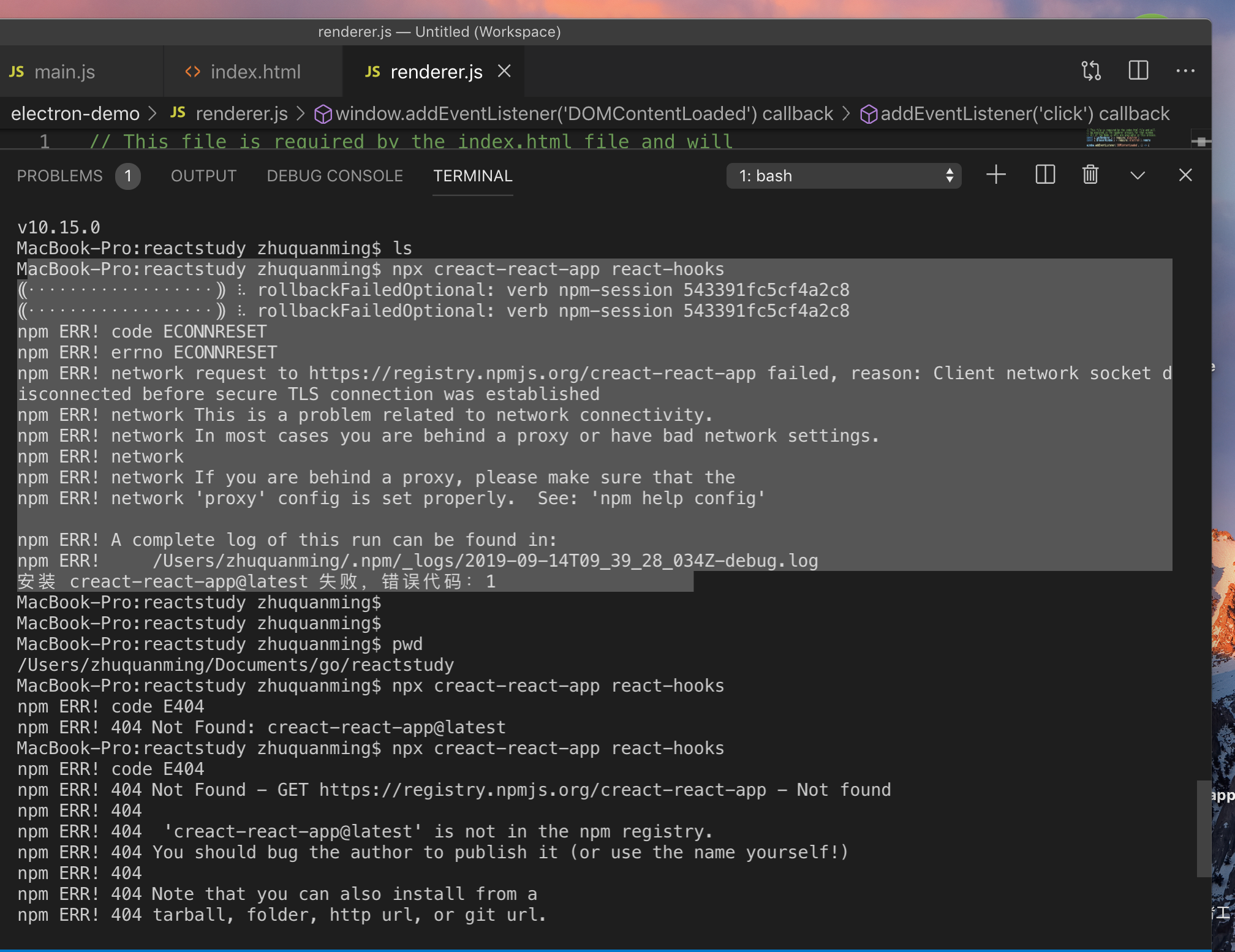The image size is (1235, 952).
Task: Click the 'v10.15.0' terminal output
Action: (x=59, y=227)
